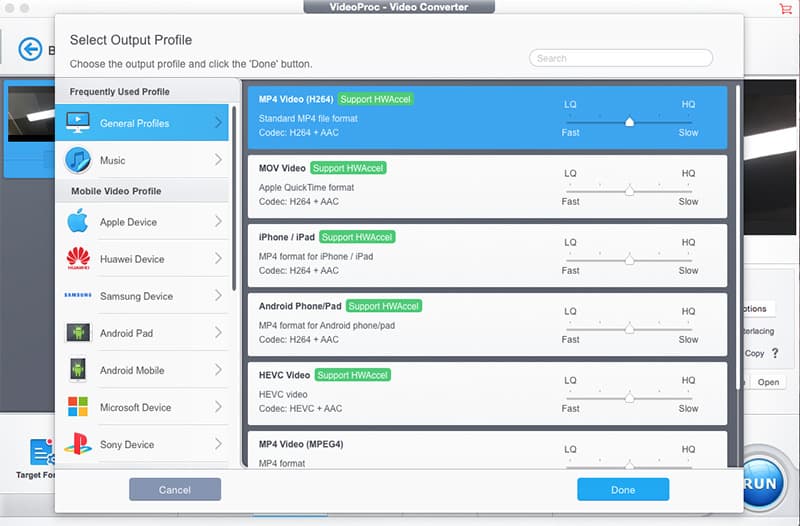Choose the HEVC Video profile

487,394
